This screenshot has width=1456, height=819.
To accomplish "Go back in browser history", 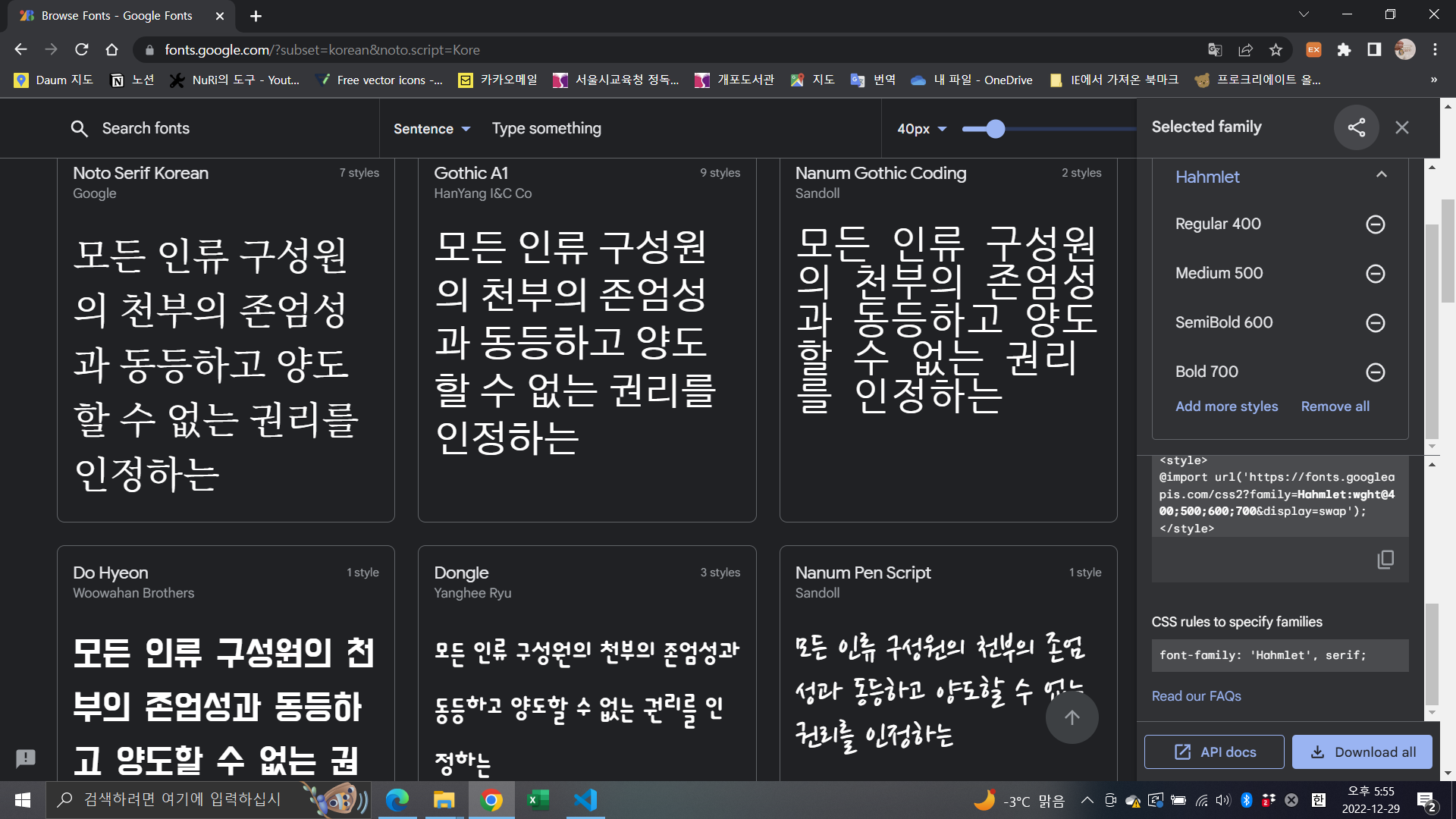I will click(20, 50).
